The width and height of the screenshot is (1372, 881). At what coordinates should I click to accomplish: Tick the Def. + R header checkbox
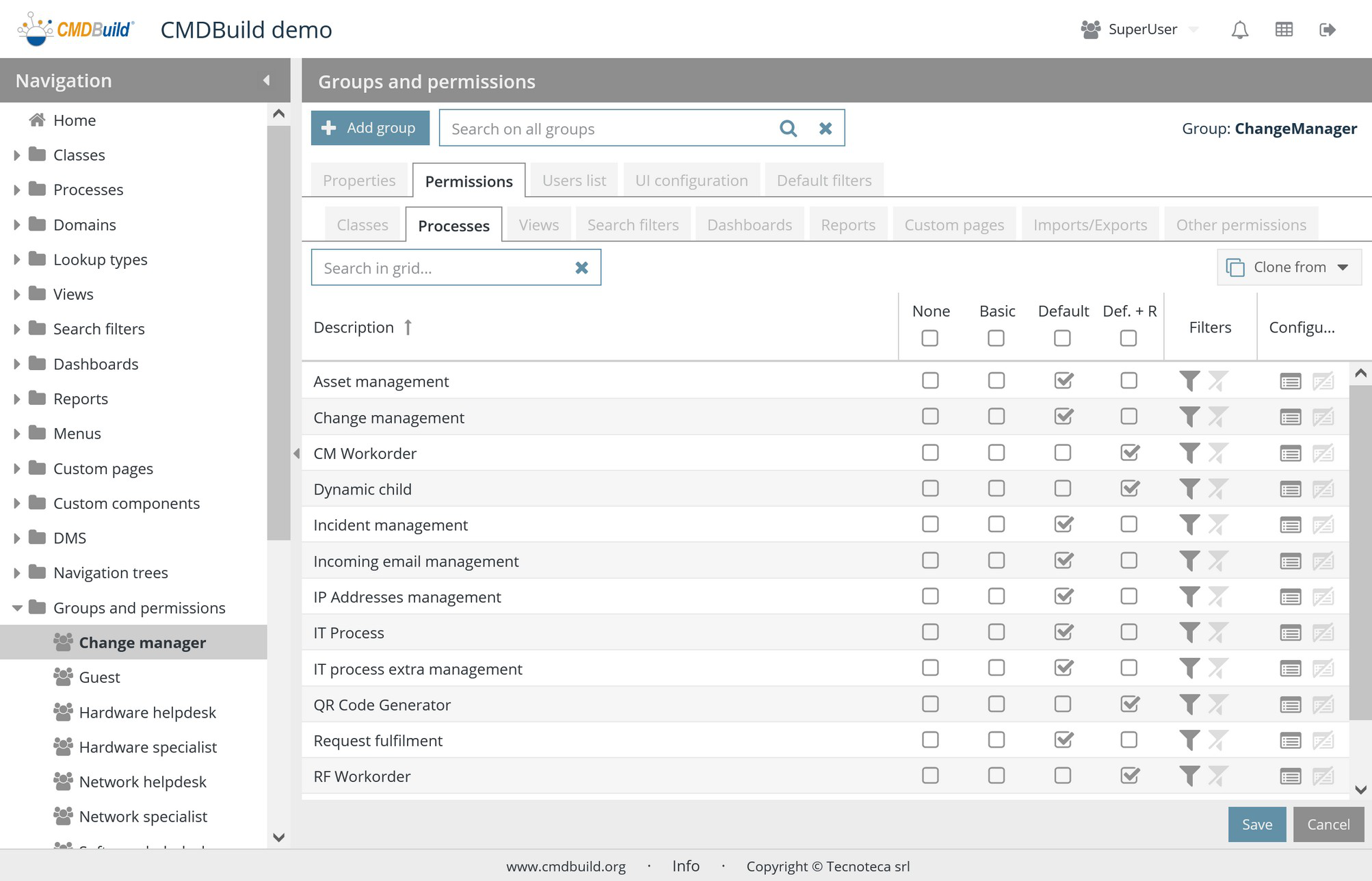(1128, 338)
